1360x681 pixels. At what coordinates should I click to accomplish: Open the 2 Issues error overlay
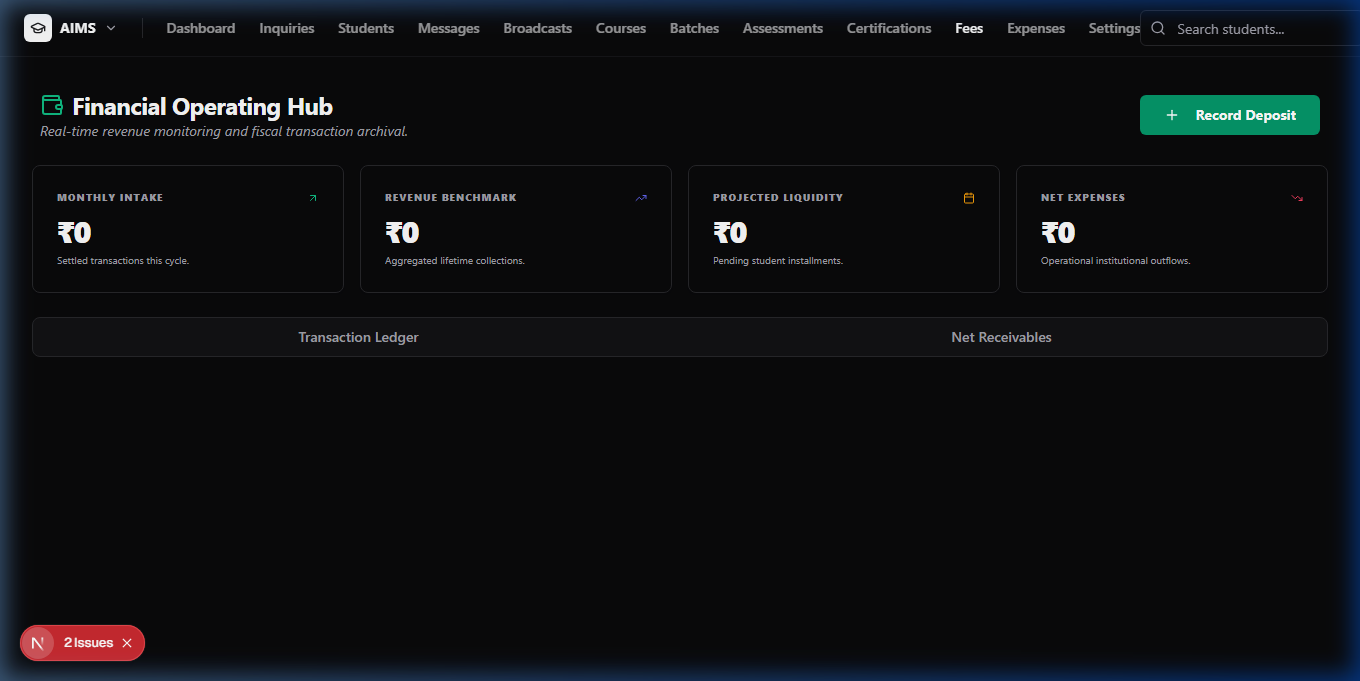[88, 643]
